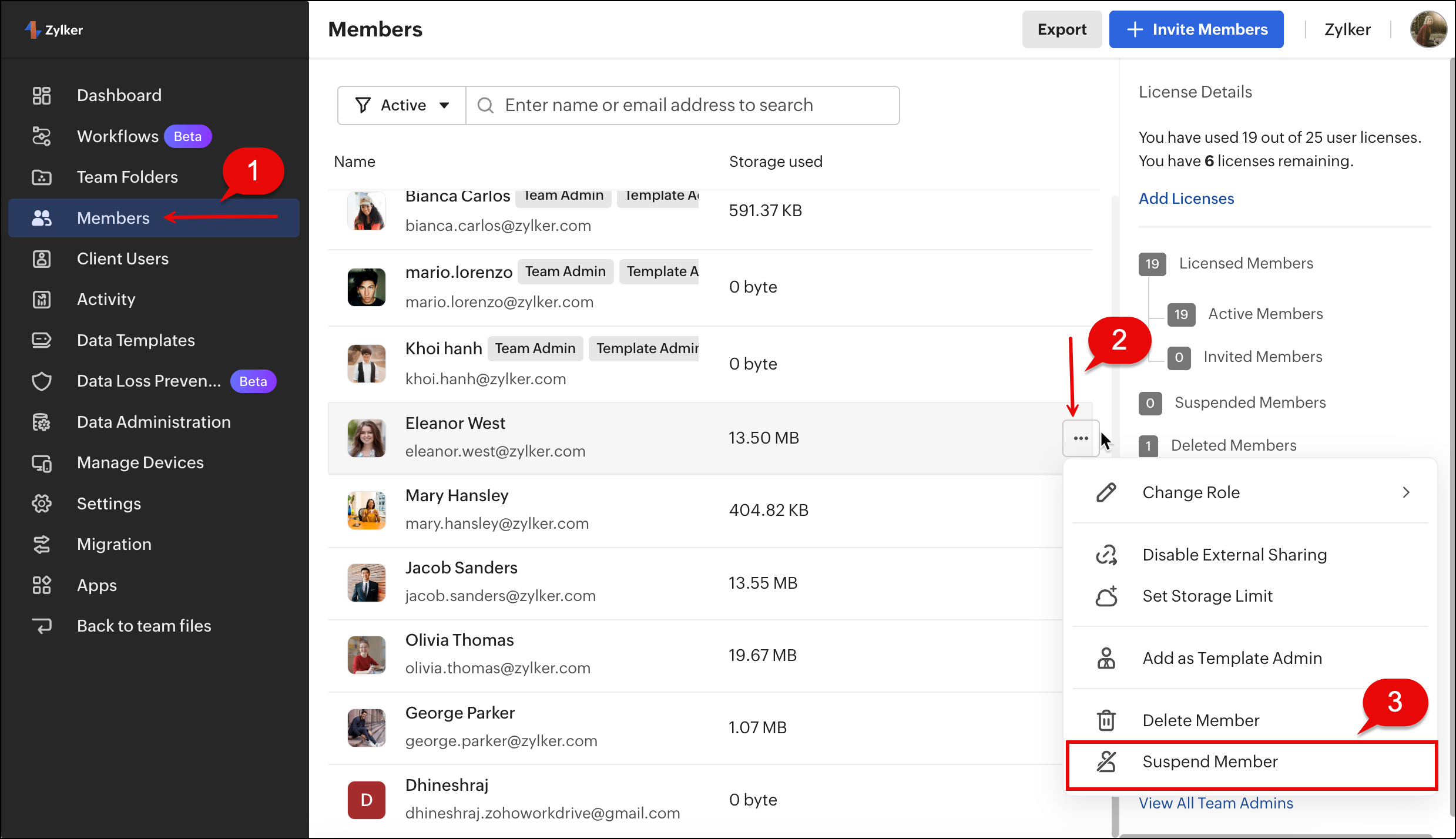
Task: Open the Add Licenses link
Action: coord(1186,199)
